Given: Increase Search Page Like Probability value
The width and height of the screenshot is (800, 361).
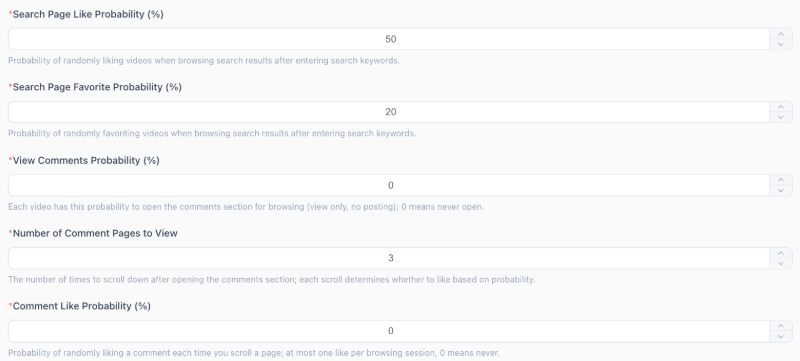Looking at the screenshot, I should coord(781,34).
